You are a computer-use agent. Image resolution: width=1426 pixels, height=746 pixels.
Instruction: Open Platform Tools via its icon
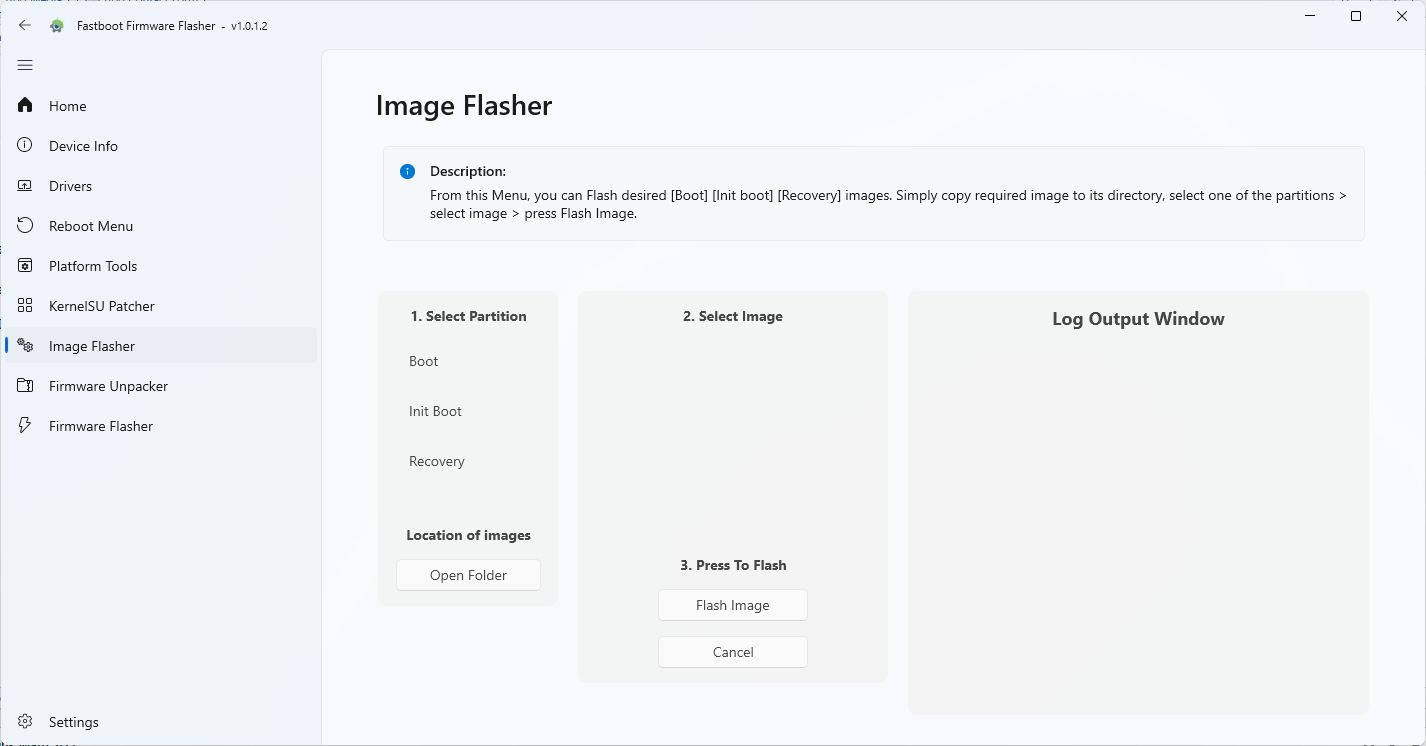point(25,265)
